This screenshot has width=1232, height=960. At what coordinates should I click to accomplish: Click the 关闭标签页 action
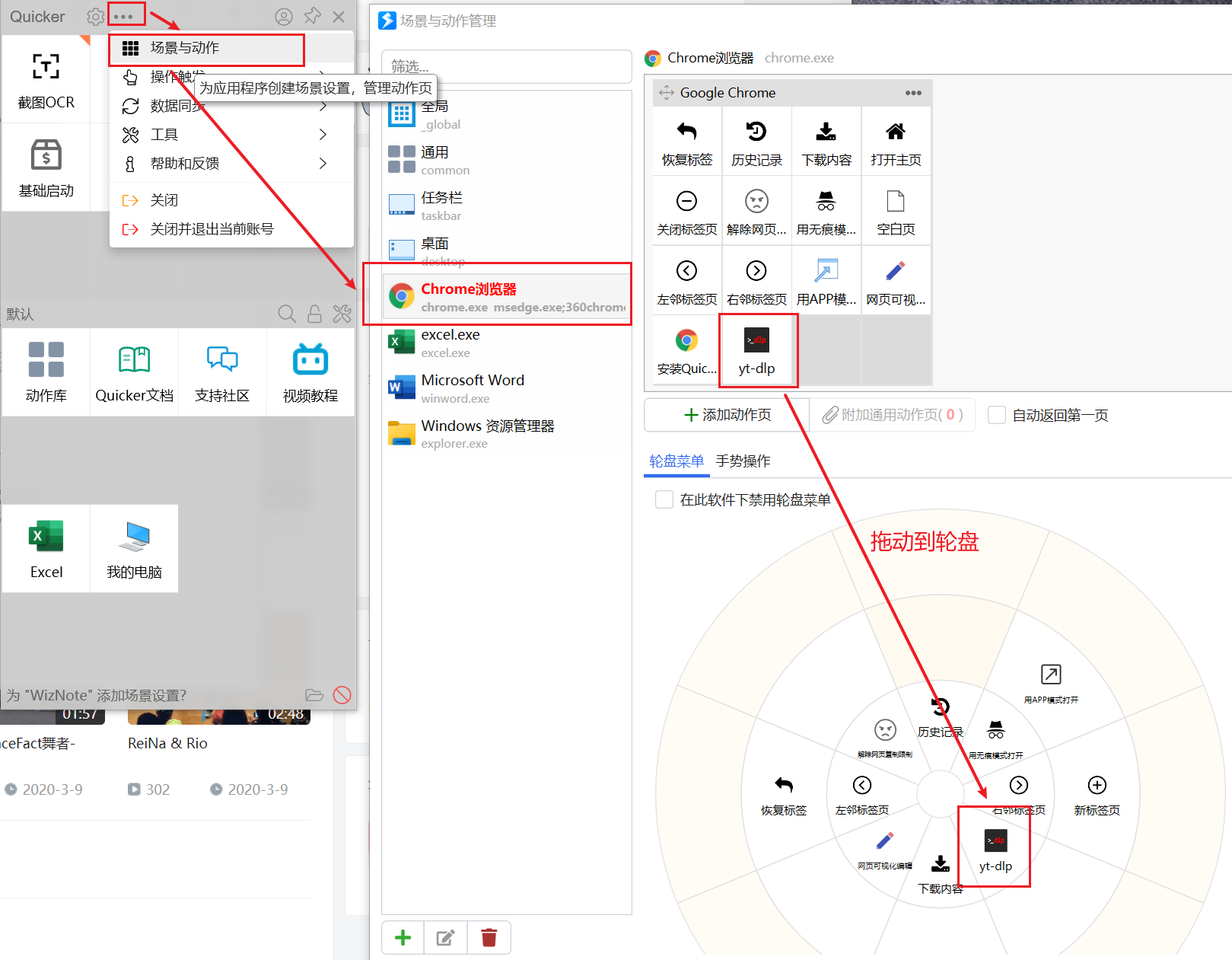pyautogui.click(x=687, y=211)
